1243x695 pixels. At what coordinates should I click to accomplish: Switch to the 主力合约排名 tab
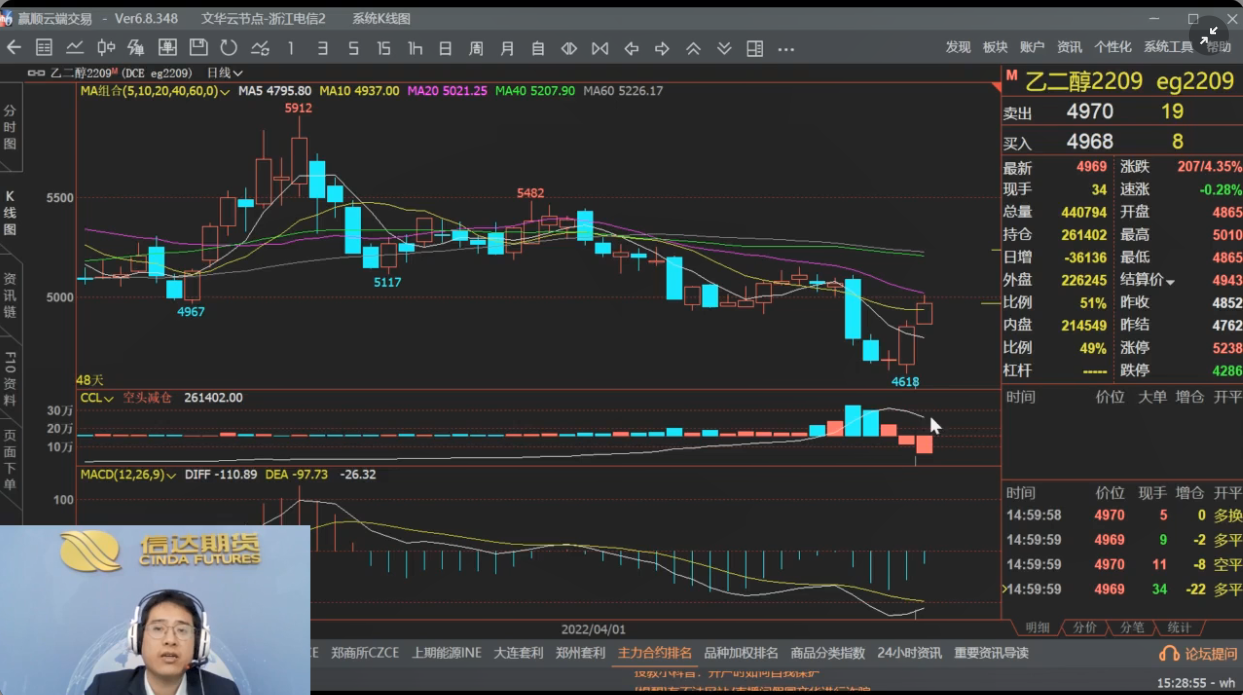coord(655,653)
